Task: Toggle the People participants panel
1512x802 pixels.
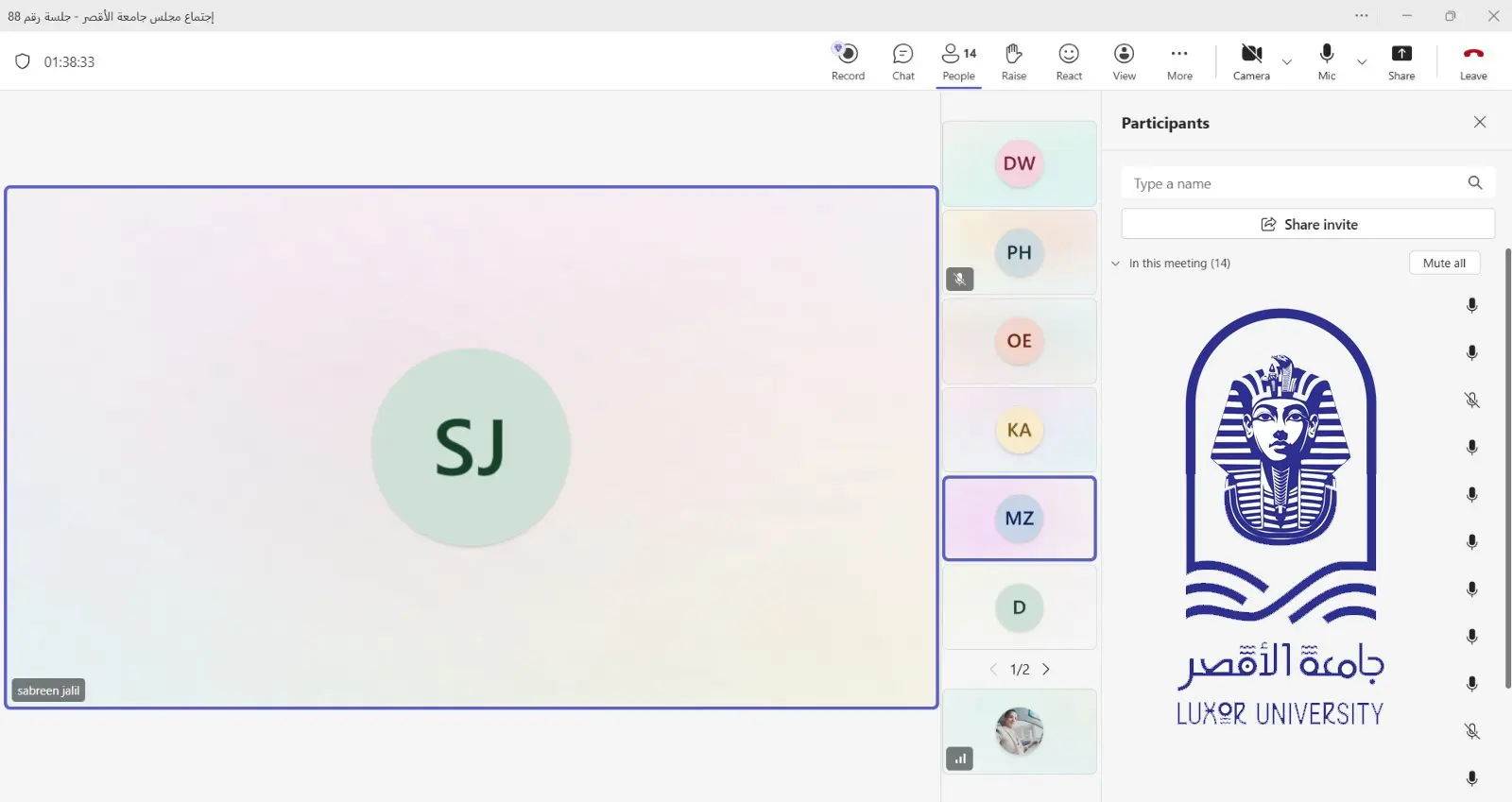Action: click(x=958, y=62)
